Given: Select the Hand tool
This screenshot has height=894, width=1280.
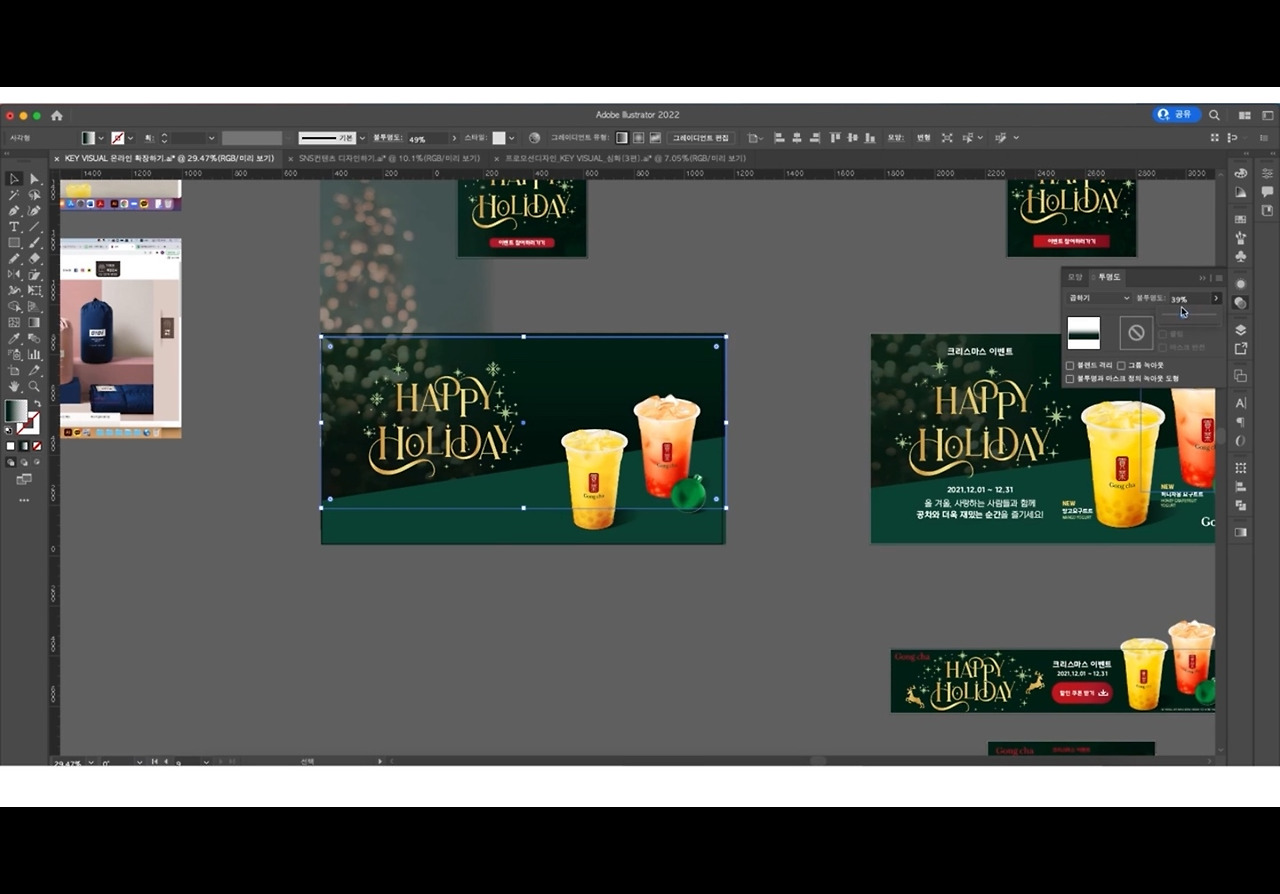Looking at the screenshot, I should pyautogui.click(x=14, y=386).
